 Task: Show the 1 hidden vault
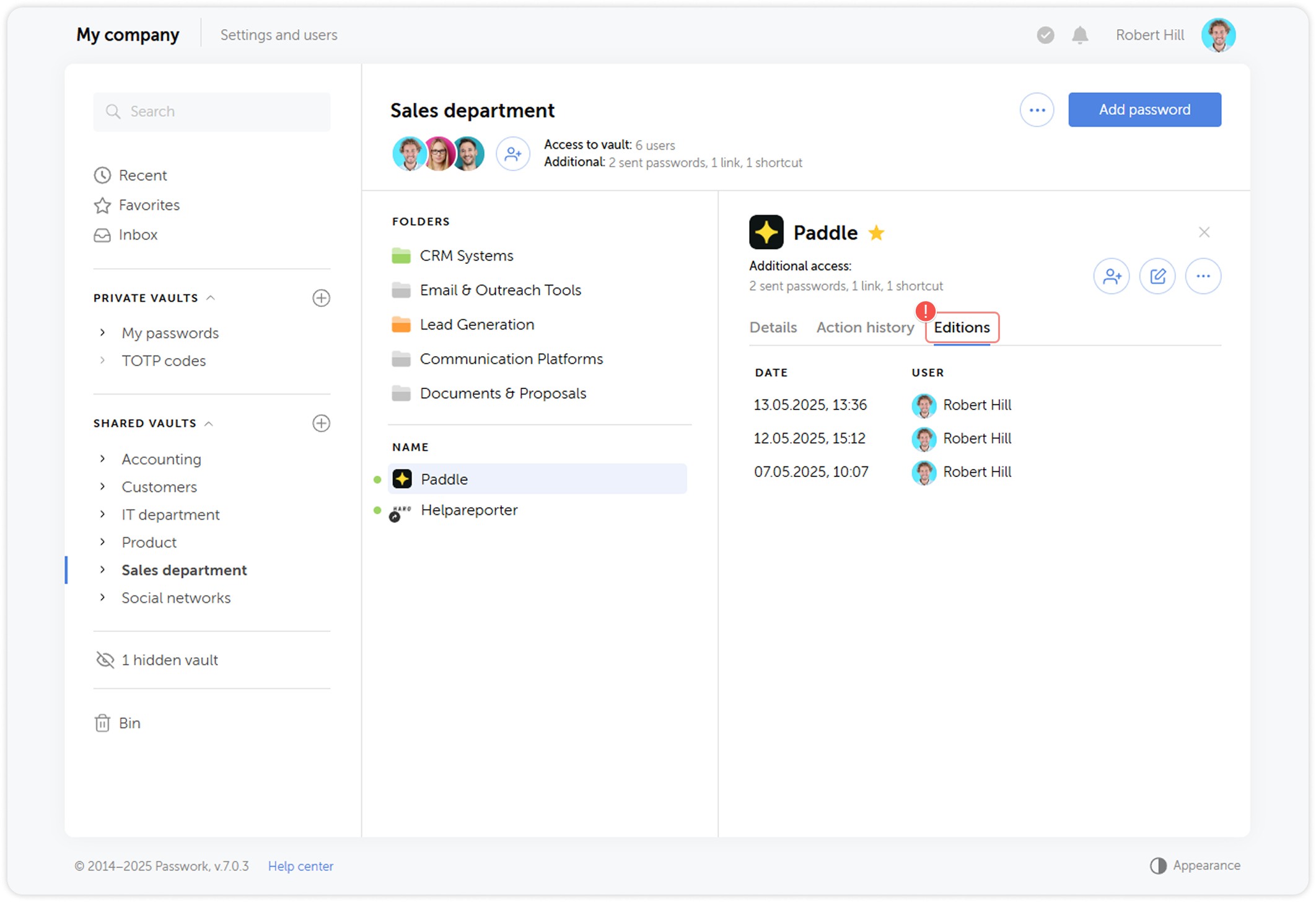[169, 660]
